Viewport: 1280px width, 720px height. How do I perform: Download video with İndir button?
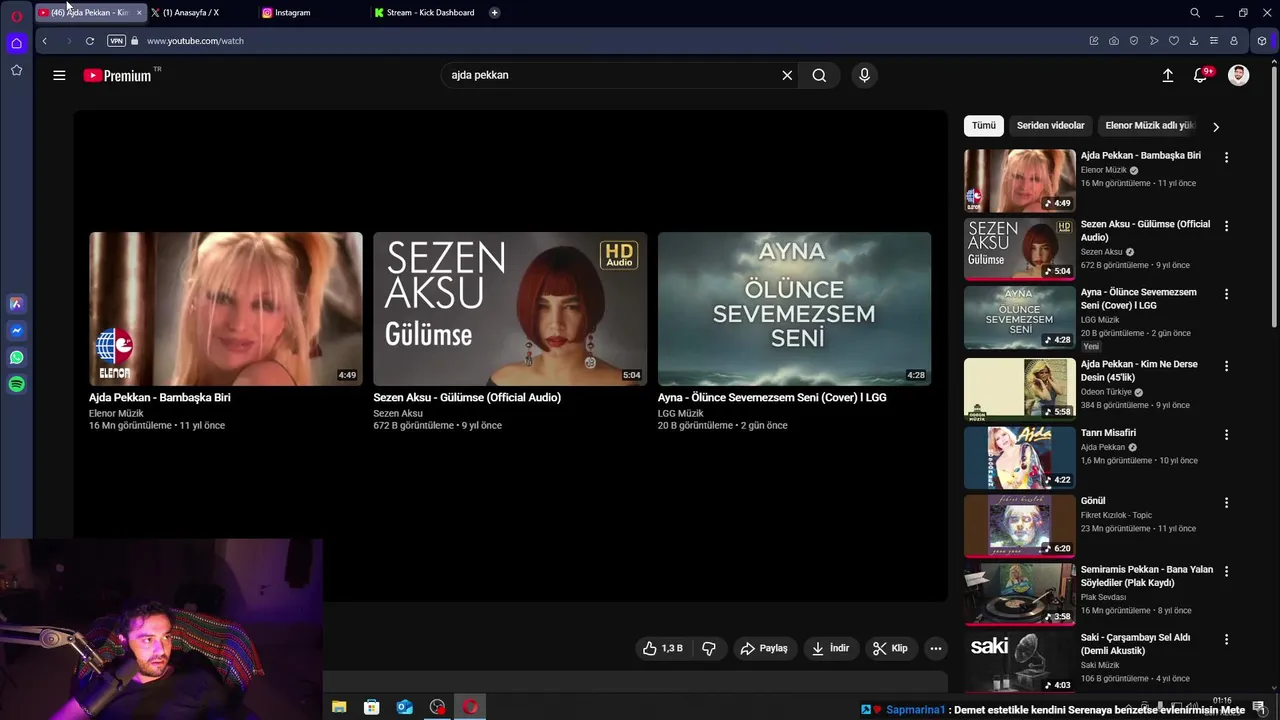(830, 648)
